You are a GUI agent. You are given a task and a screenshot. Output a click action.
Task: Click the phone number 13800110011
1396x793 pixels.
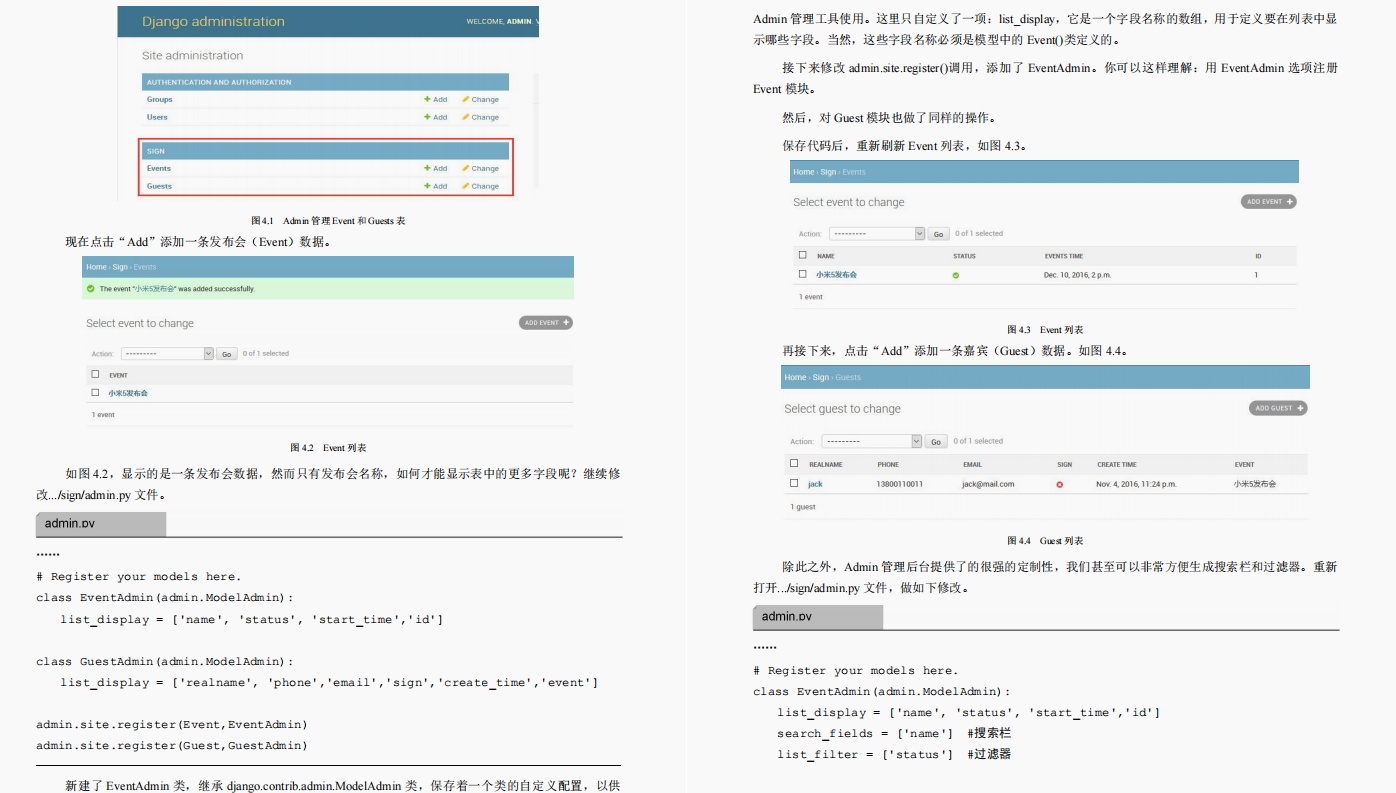coord(900,484)
